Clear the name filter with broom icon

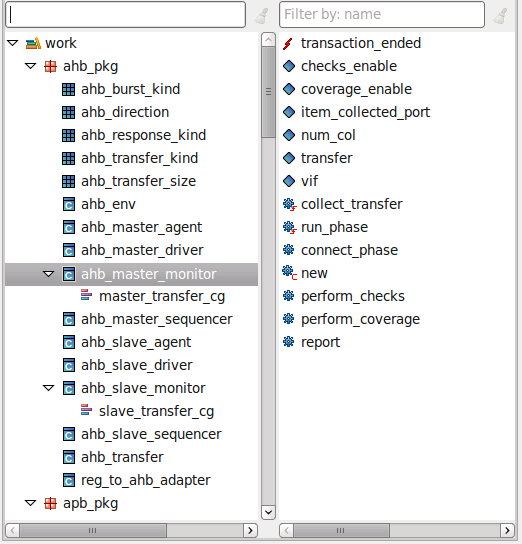[x=500, y=16]
